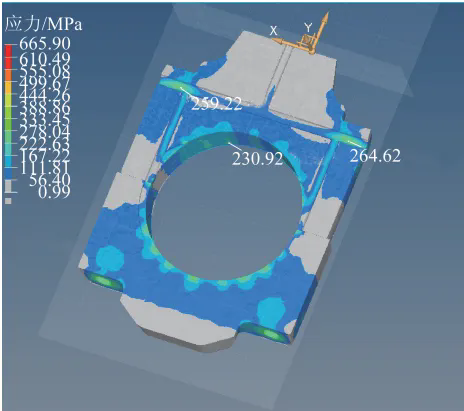Select the red 665.90 legend swatch
Image resolution: width=464 pixels, height=411 pixels.
[8, 51]
